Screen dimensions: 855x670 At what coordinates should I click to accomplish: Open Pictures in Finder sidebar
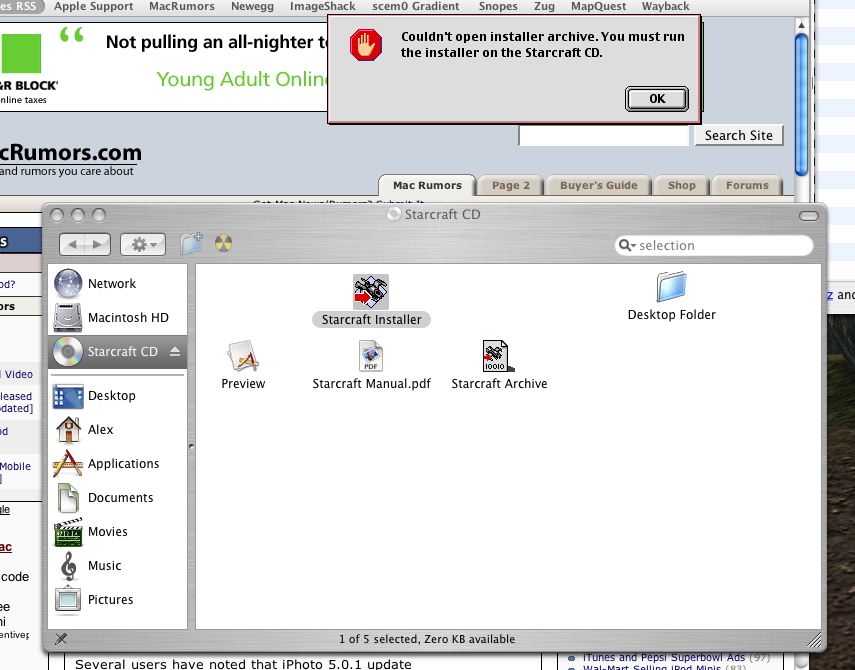117,599
